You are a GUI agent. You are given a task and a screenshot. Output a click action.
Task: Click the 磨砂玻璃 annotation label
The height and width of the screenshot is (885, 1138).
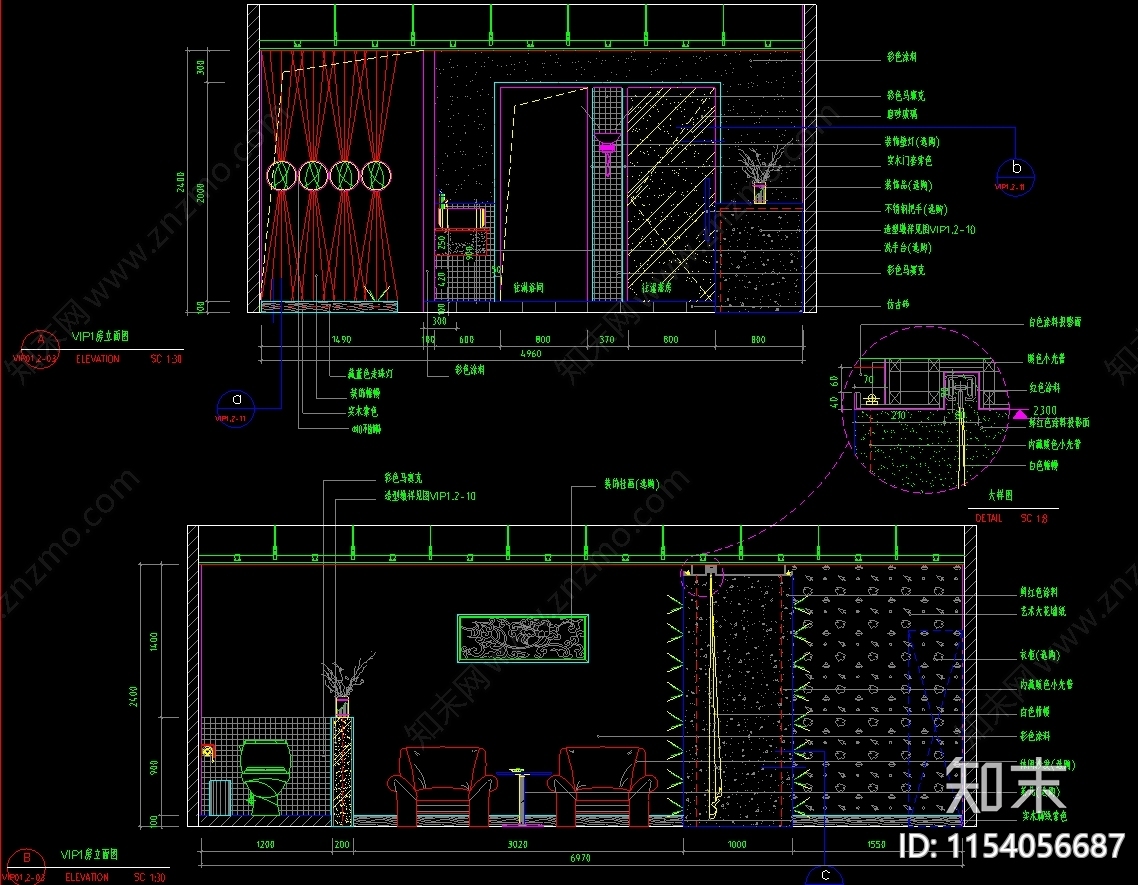902,114
